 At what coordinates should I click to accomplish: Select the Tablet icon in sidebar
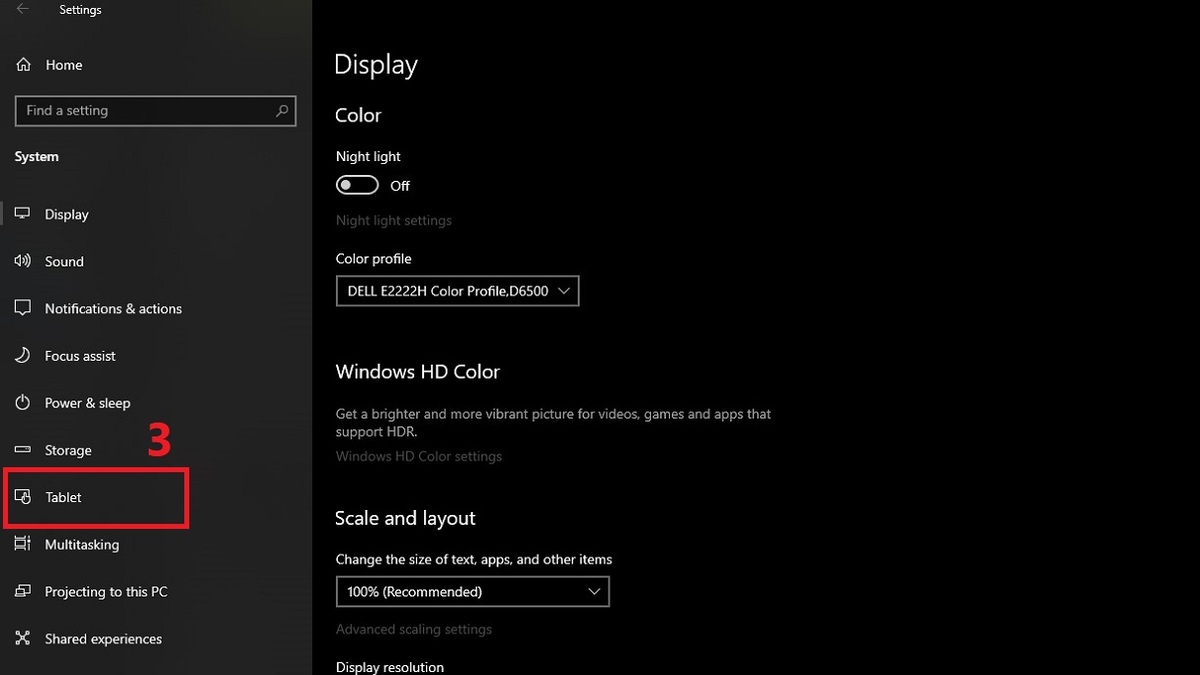coord(22,497)
